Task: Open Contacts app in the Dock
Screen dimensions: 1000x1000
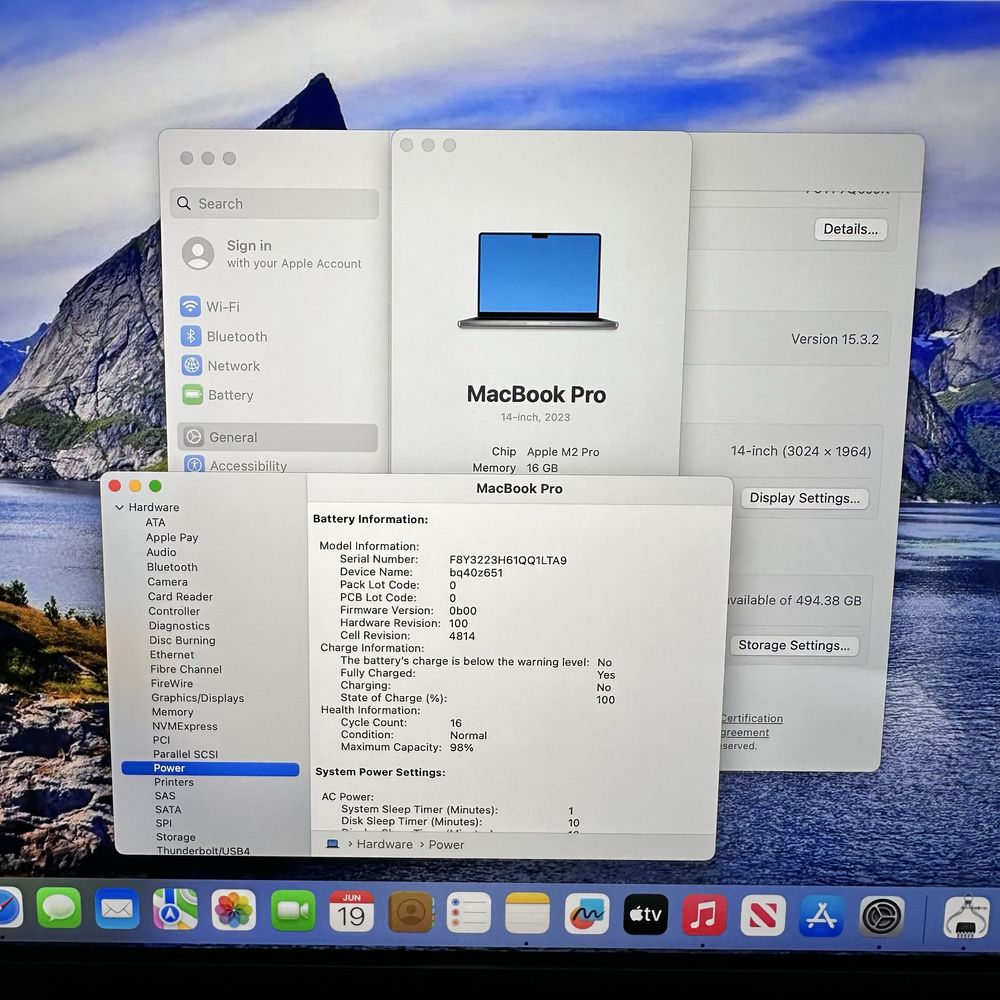Action: click(x=411, y=912)
